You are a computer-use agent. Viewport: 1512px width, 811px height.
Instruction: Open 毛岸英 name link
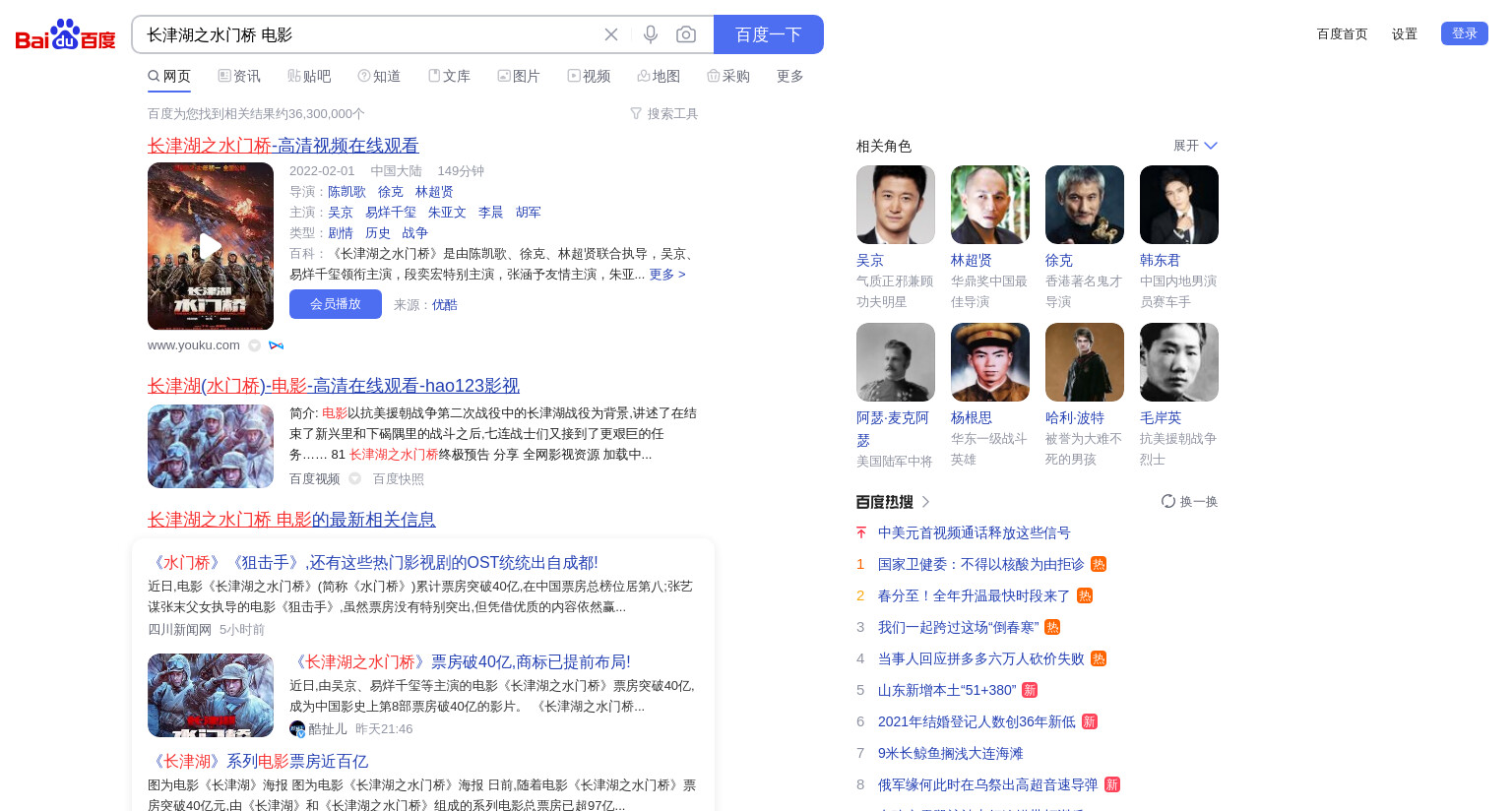pyautogui.click(x=1161, y=418)
